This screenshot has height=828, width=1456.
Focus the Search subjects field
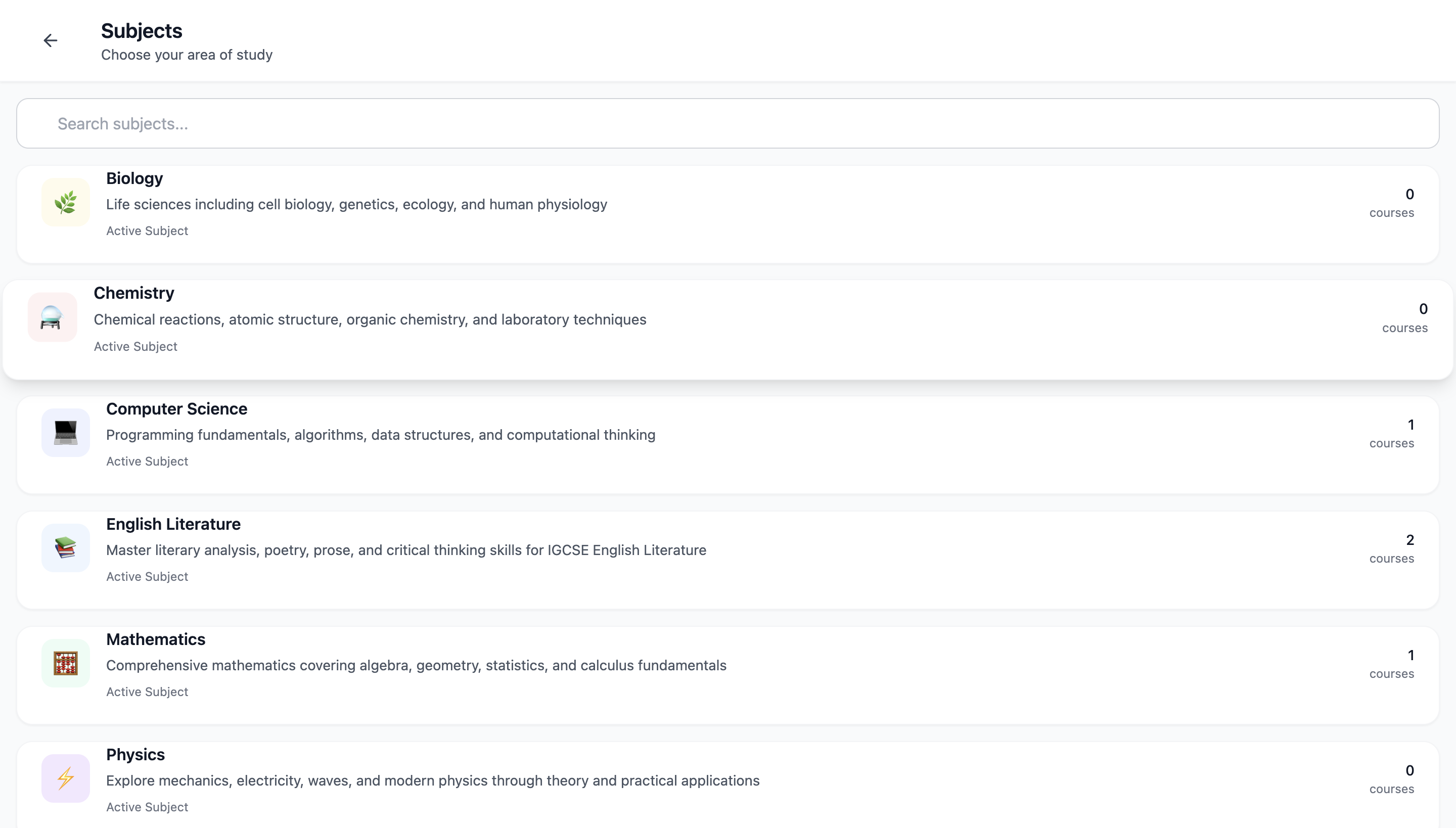point(728,123)
